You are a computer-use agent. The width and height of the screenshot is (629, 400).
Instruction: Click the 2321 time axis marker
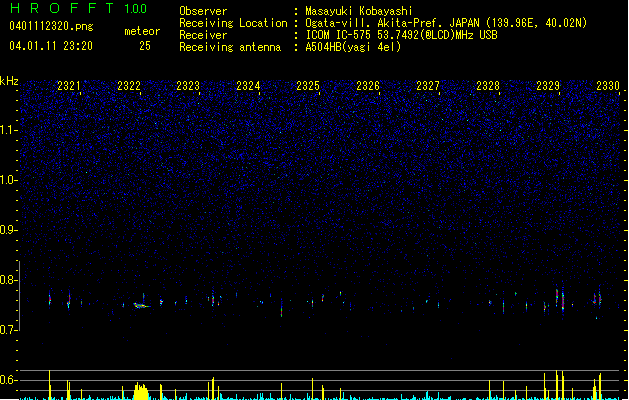point(69,86)
